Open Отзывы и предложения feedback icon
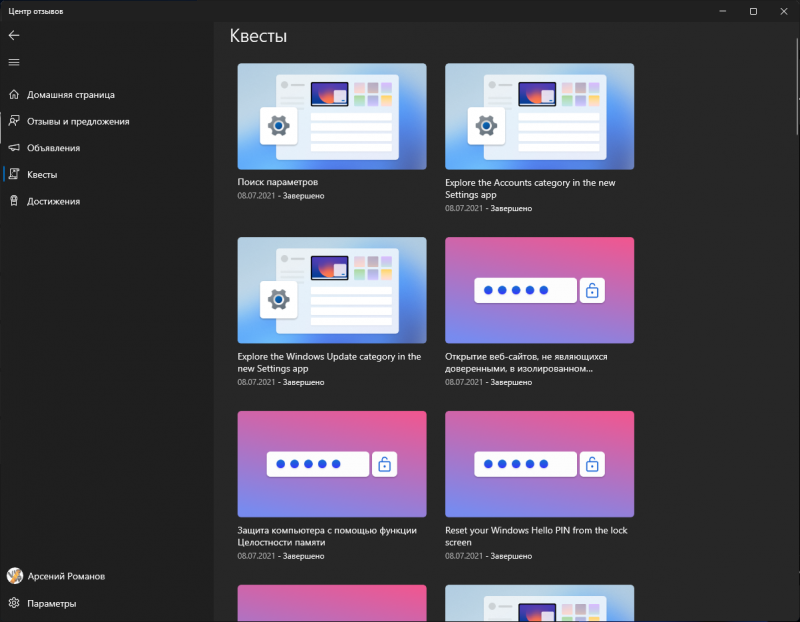Screen dimensions: 800x622 point(14,121)
